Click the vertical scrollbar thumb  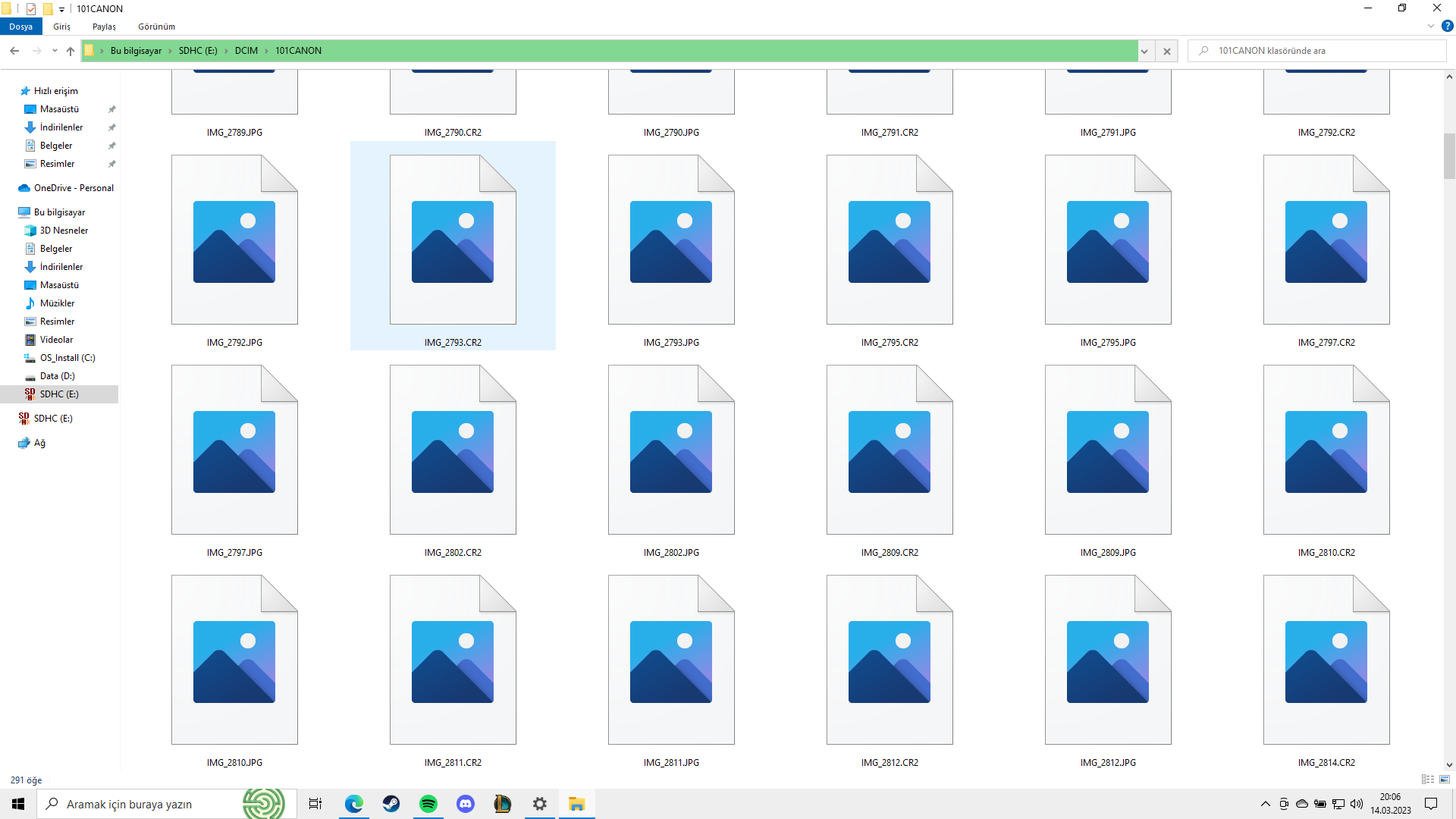(1449, 155)
